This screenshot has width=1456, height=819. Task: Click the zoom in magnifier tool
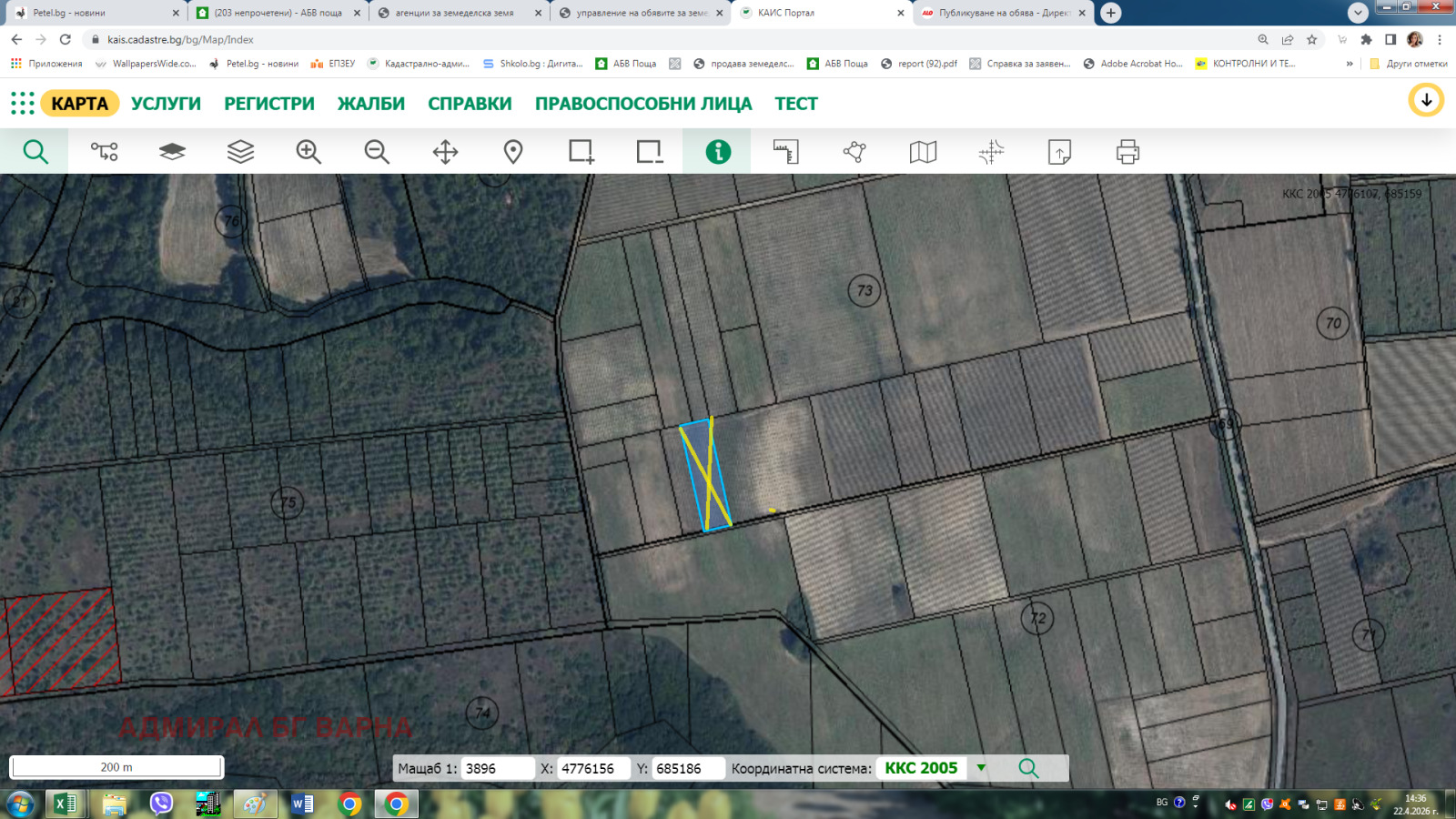[x=308, y=151]
